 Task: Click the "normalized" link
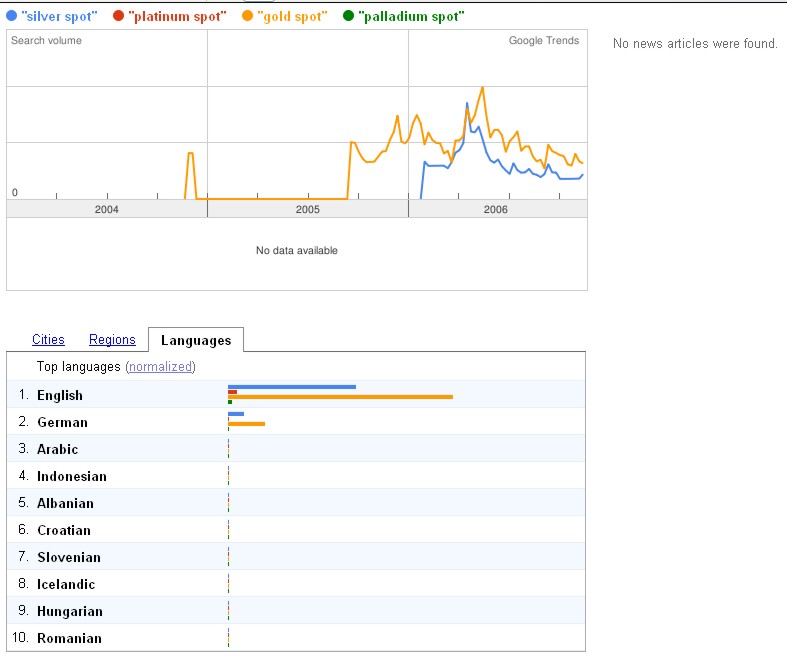(160, 367)
